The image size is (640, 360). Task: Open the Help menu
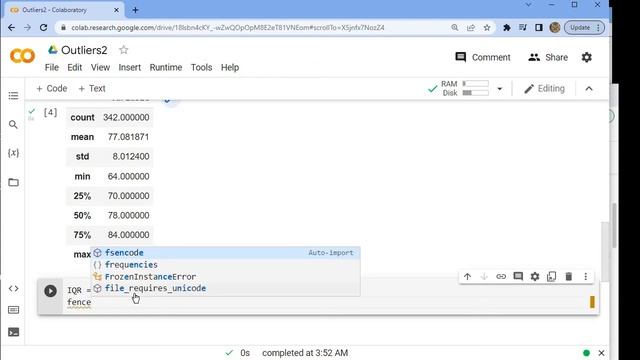(230, 68)
